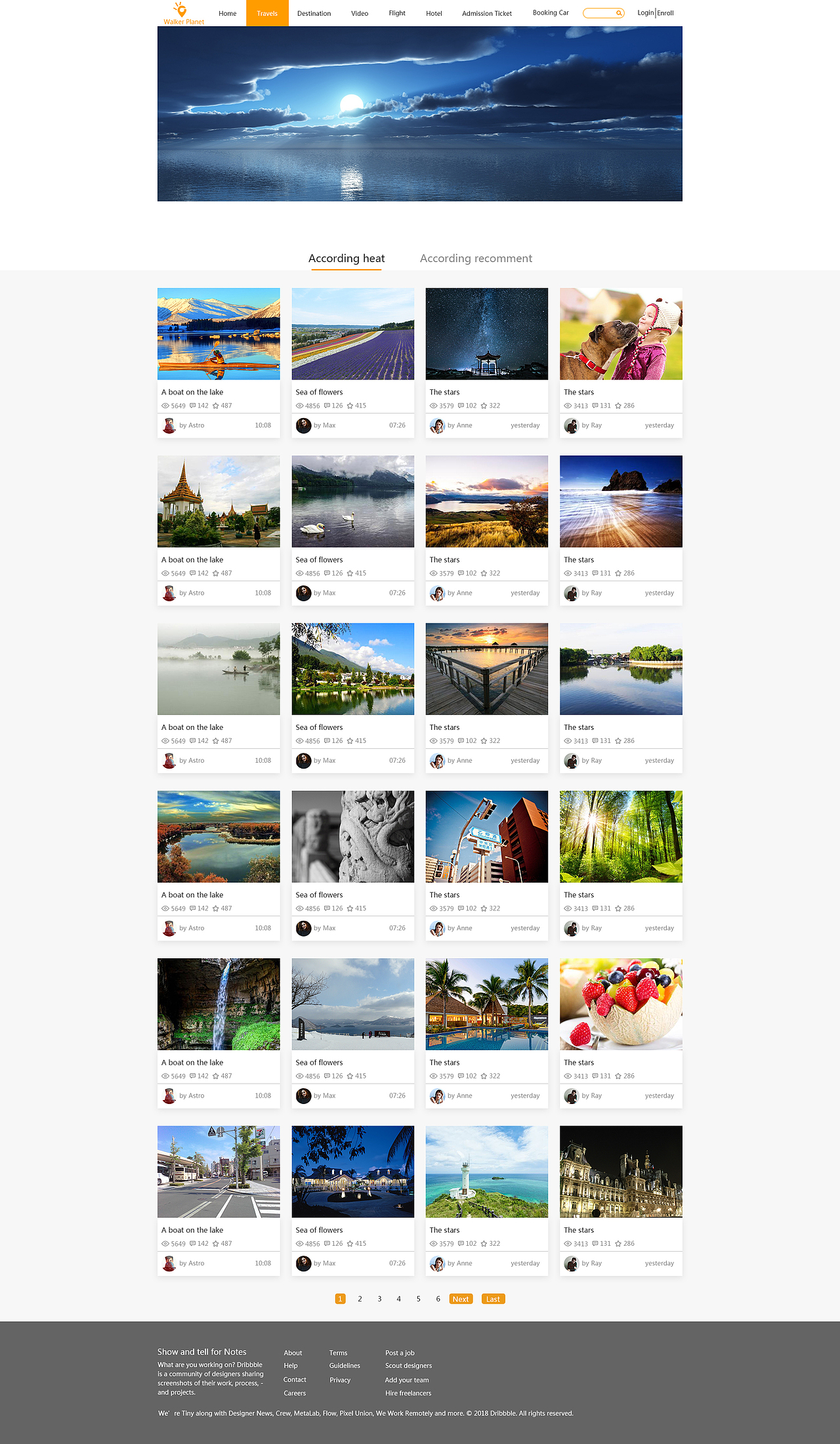
Task: Select the According heat tab
Action: pos(346,259)
